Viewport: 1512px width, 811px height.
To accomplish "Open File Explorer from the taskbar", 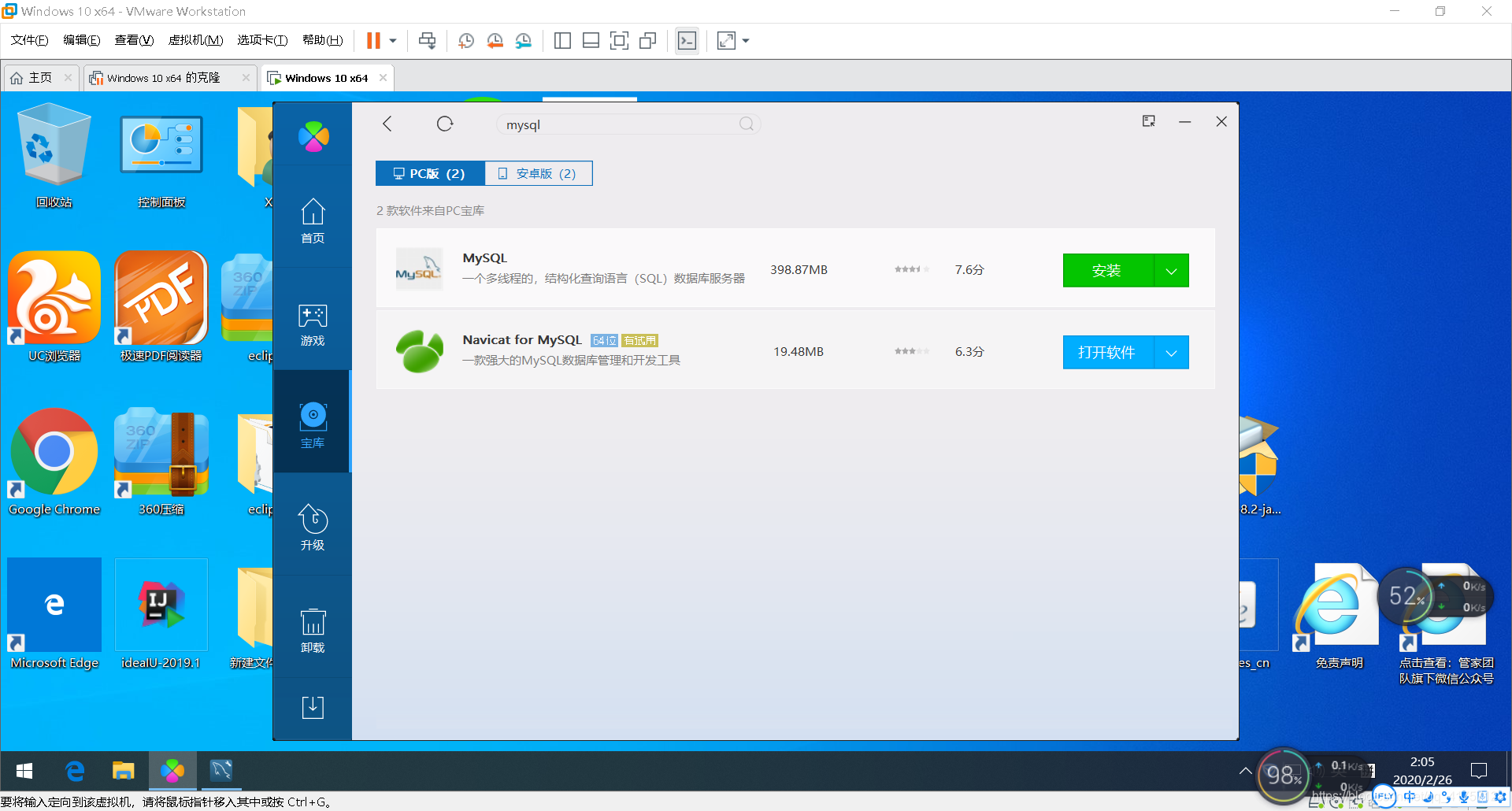I will [123, 771].
